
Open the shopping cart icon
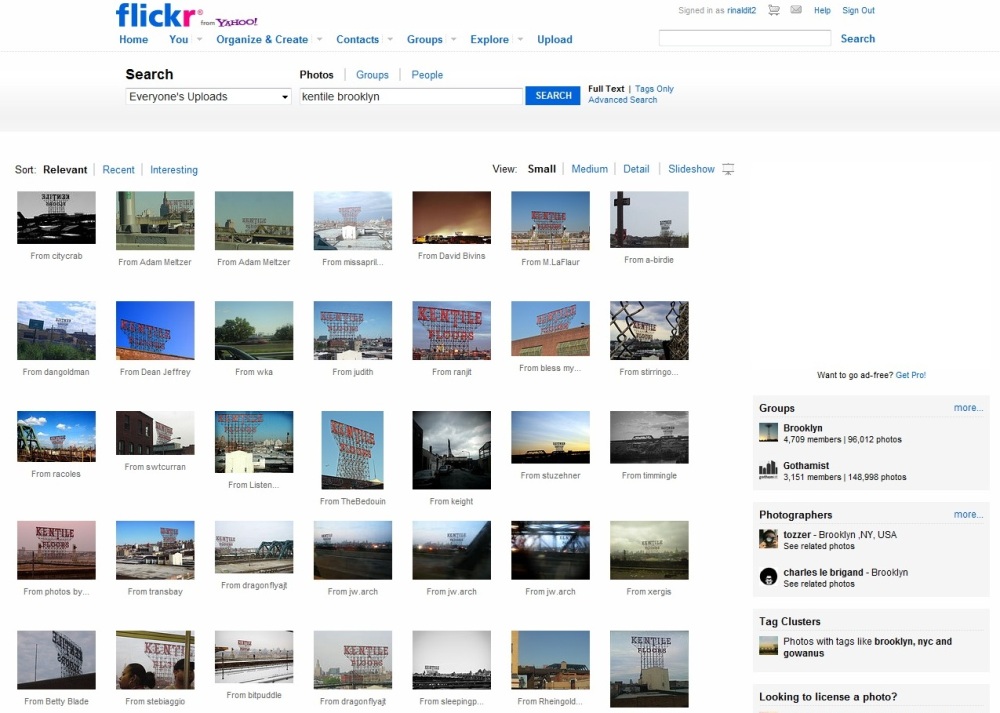click(x=774, y=10)
